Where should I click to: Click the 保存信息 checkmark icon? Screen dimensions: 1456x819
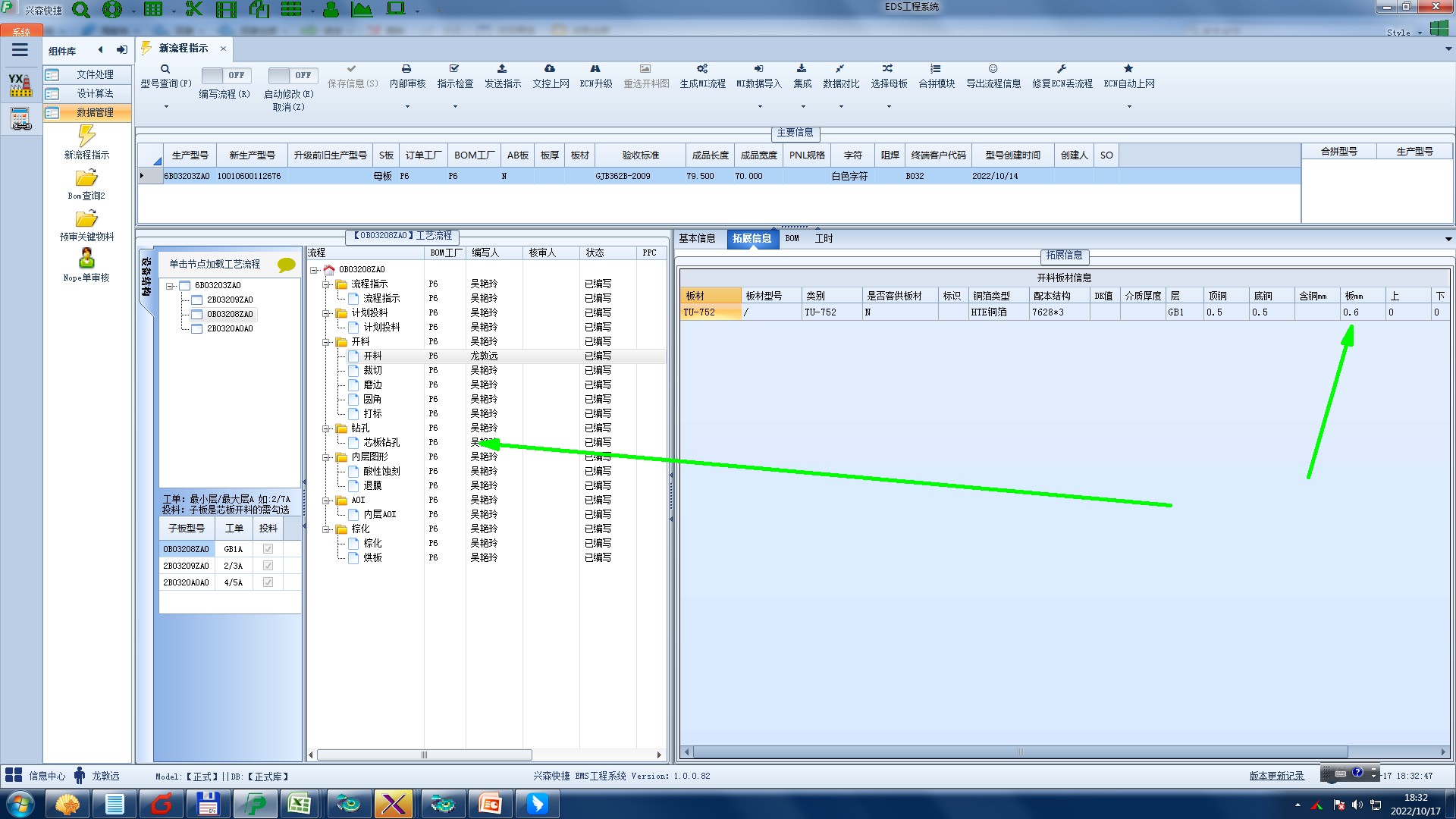[x=352, y=69]
